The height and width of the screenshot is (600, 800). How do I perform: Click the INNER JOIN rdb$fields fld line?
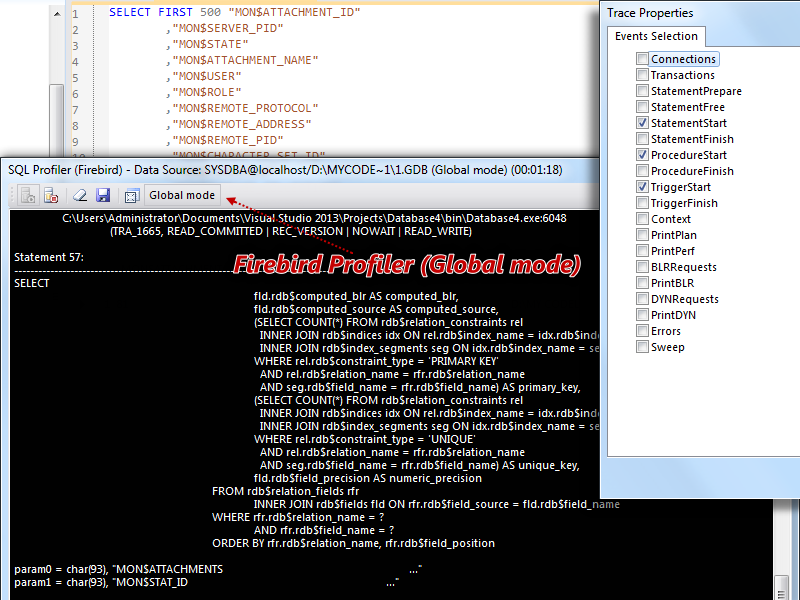tap(437, 505)
